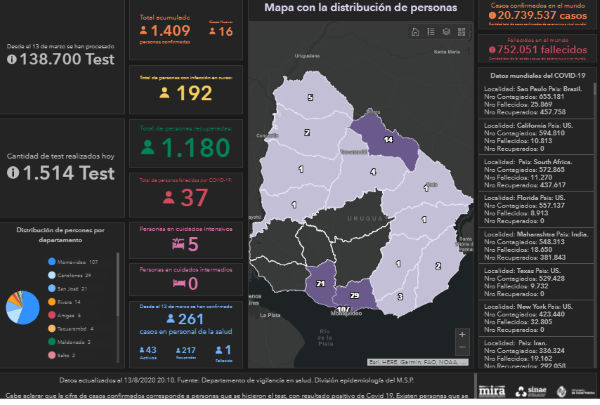The image size is (600, 405).
Task: Reset the map to its default extent (home icon)
Action: [415, 32]
